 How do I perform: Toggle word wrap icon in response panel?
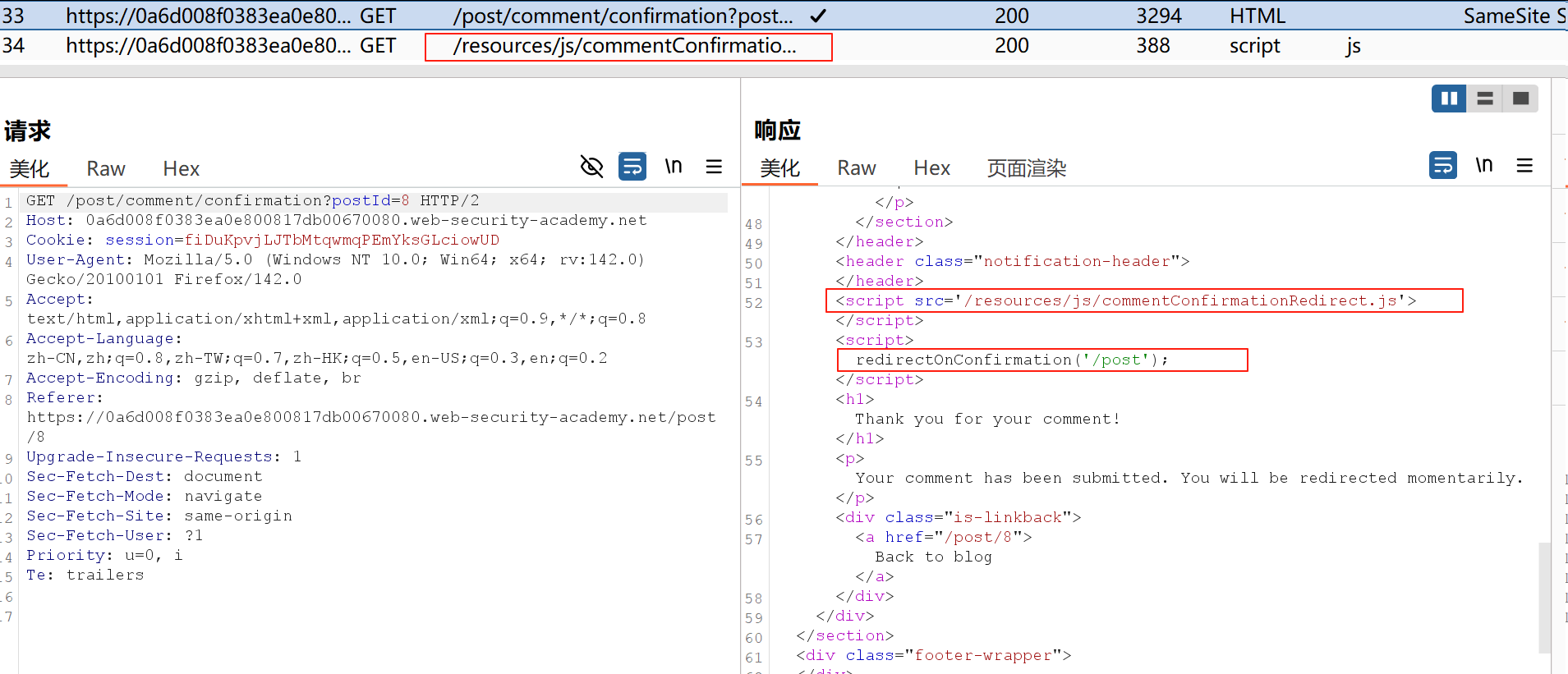(1443, 165)
